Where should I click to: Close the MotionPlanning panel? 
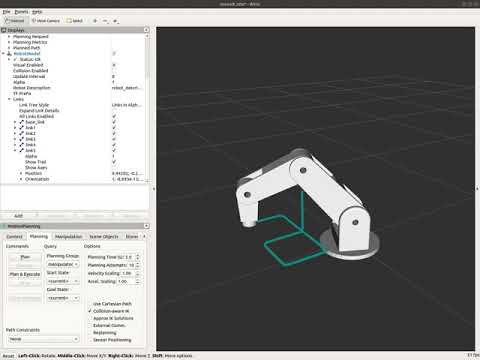point(146,226)
